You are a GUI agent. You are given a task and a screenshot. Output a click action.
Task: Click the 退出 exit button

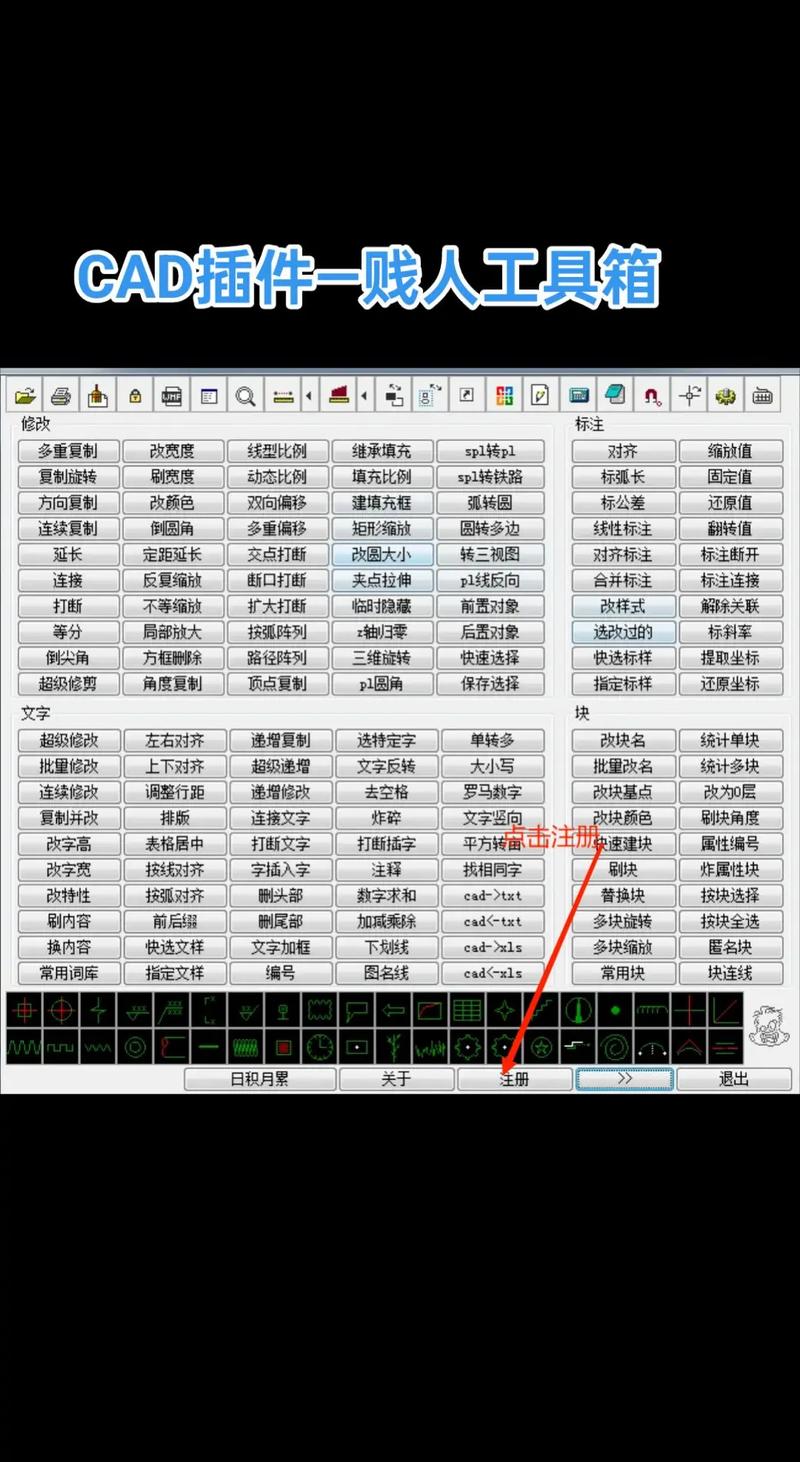tap(734, 1079)
